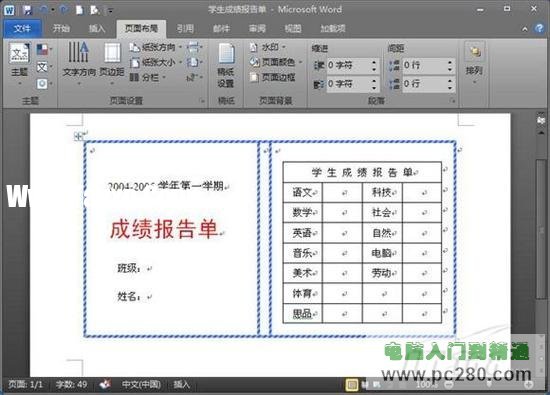Image resolution: width=550 pixels, height=395 pixels.
Task: Toggle the 插入 insert mode indicator
Action: pos(182,384)
